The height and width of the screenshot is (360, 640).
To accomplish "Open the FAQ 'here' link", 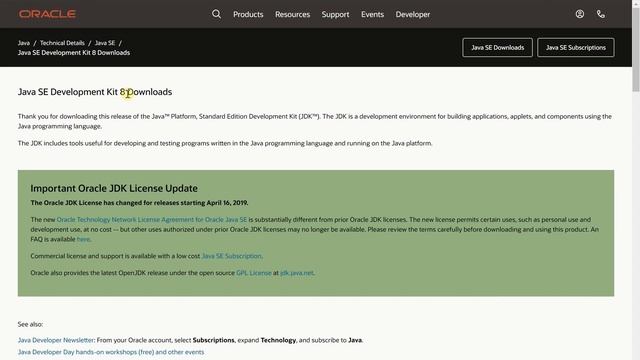I will click(83, 239).
